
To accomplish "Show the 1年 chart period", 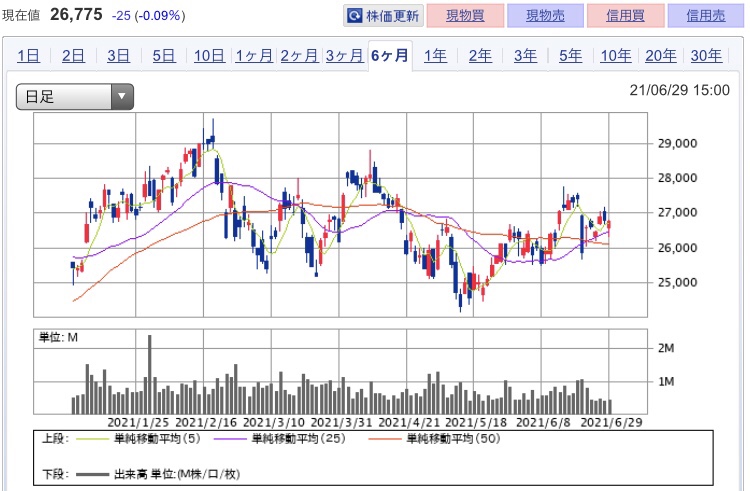I will point(435,56).
